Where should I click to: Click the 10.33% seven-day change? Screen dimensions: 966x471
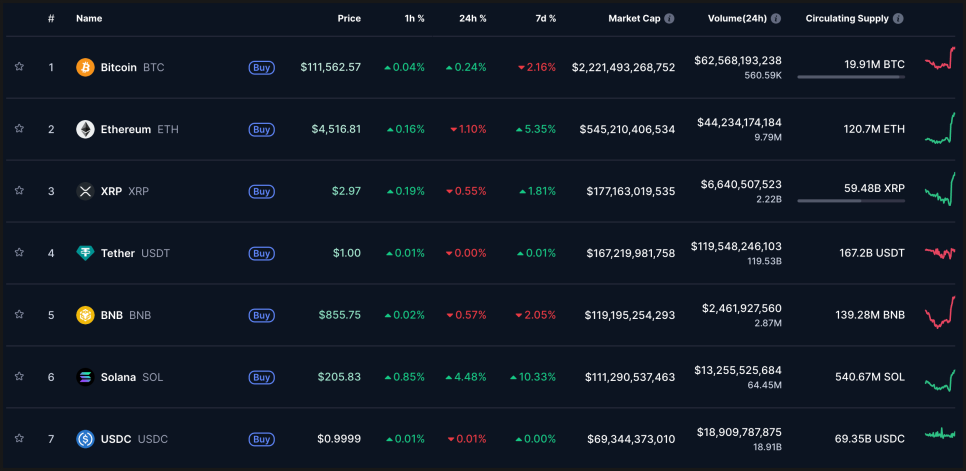coord(533,377)
